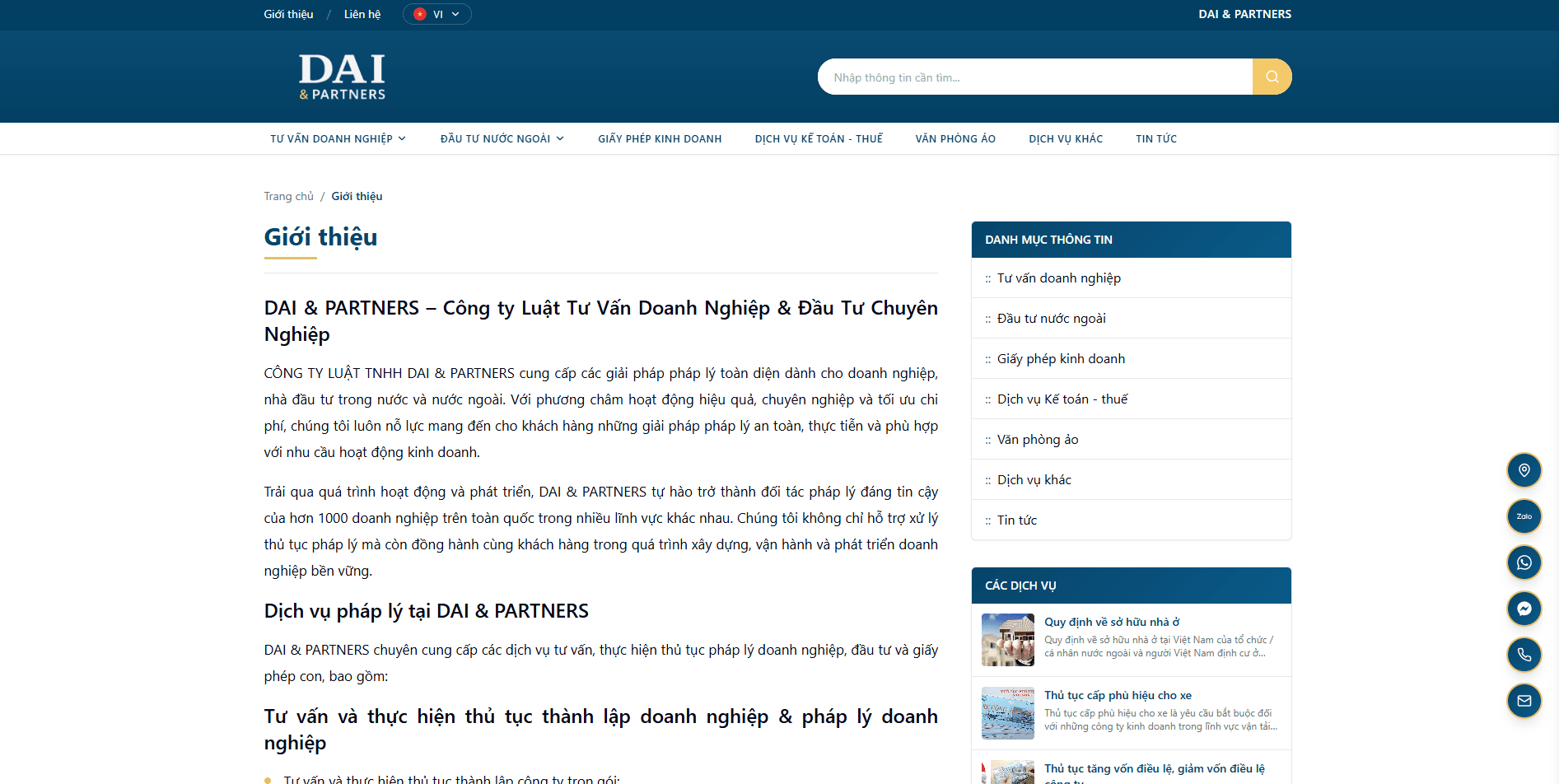
Task: Expand the Đầu tư nước ngoài menu
Action: pos(502,138)
